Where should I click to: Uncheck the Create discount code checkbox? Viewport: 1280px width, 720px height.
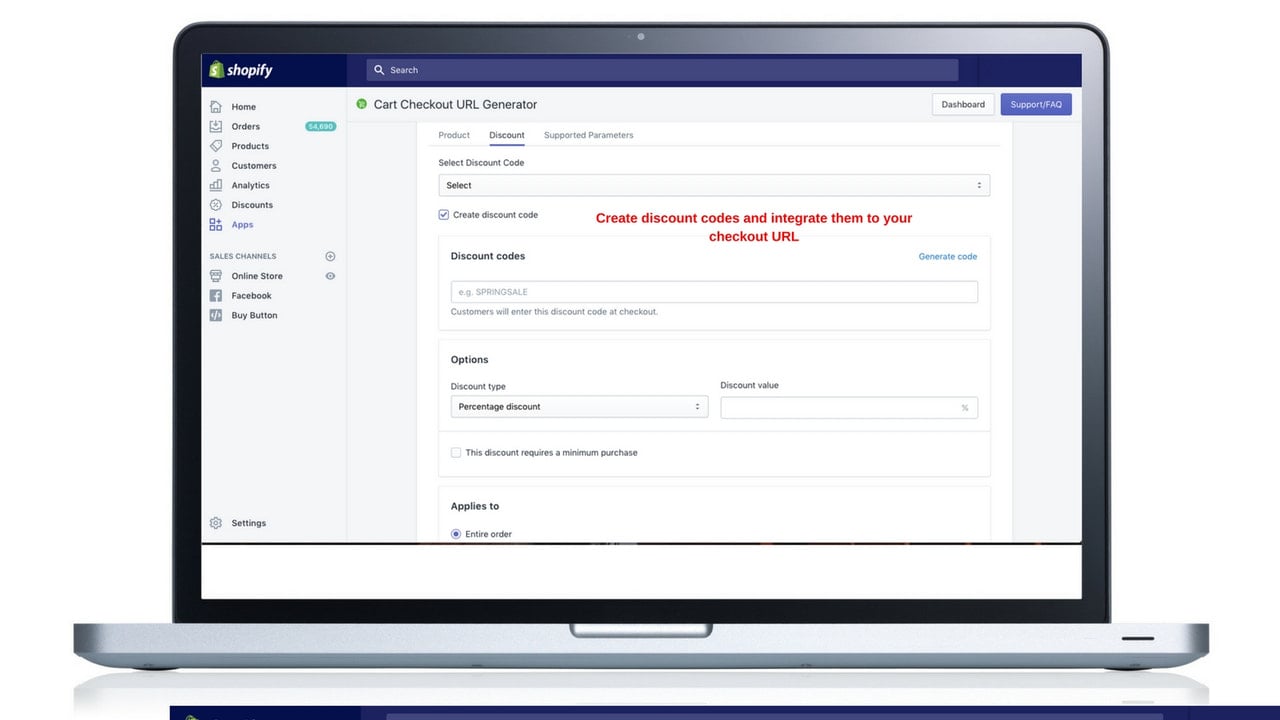(x=444, y=215)
